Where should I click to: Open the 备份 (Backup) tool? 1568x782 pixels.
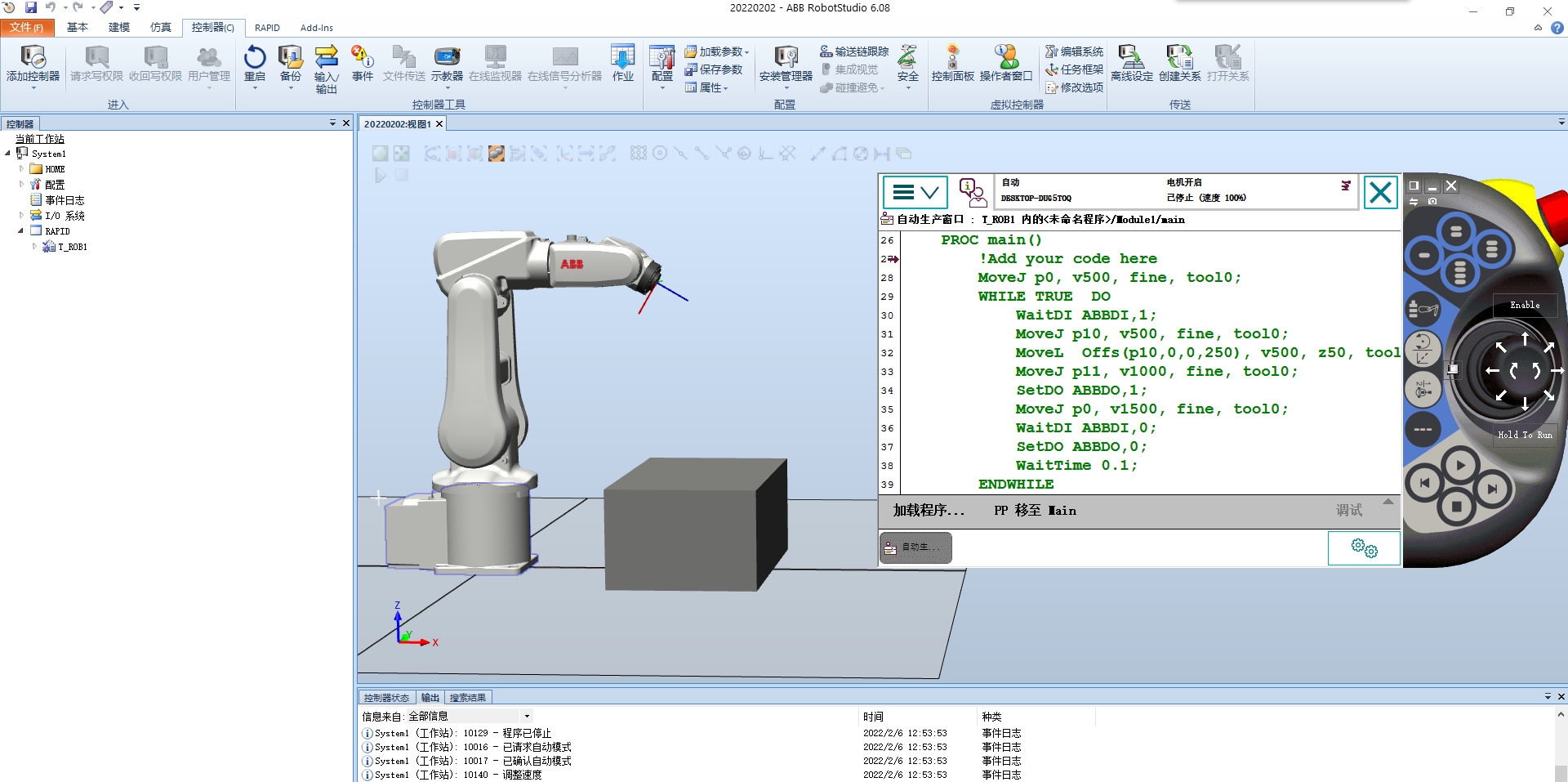click(291, 64)
